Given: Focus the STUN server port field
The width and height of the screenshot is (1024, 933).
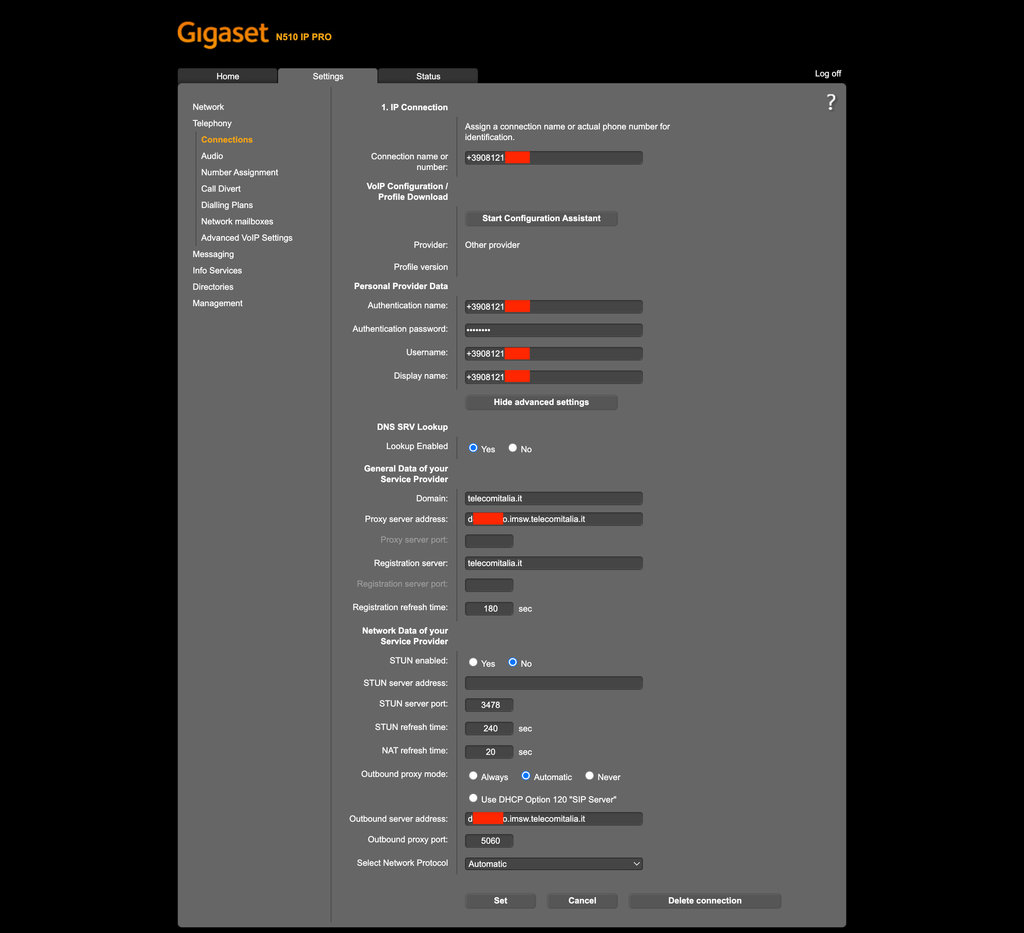Looking at the screenshot, I should tap(489, 705).
